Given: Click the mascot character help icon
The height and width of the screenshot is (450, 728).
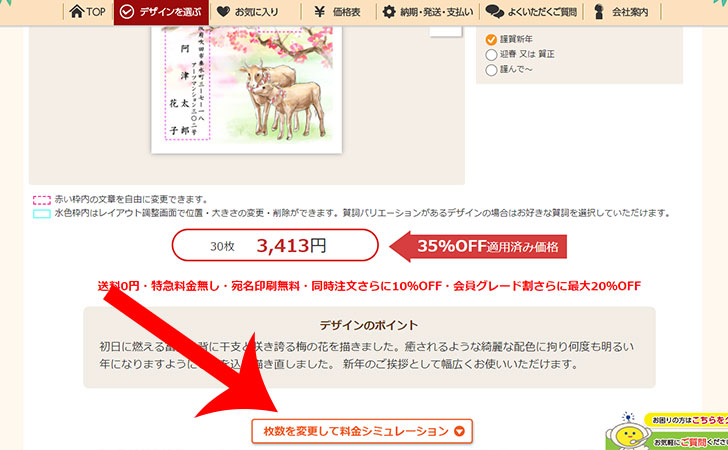Looking at the screenshot, I should [628, 432].
